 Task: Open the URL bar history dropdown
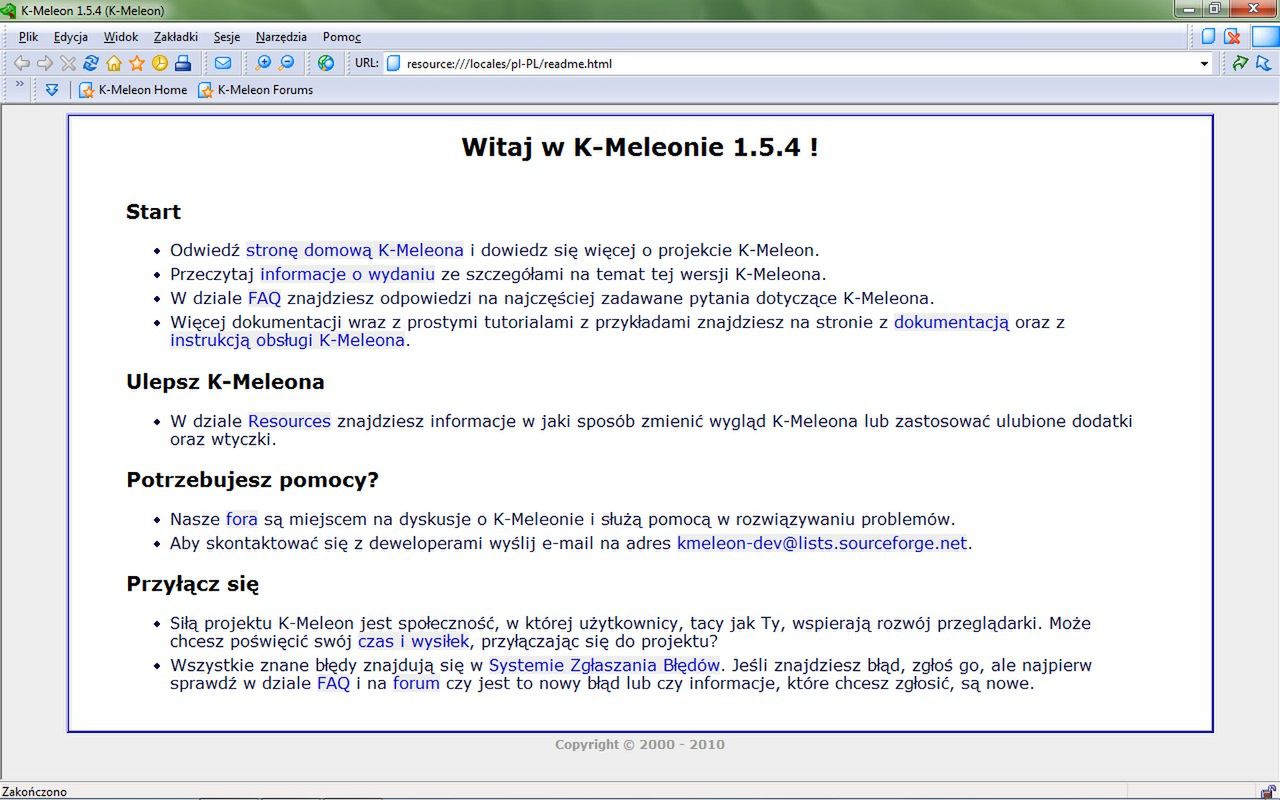point(1205,63)
